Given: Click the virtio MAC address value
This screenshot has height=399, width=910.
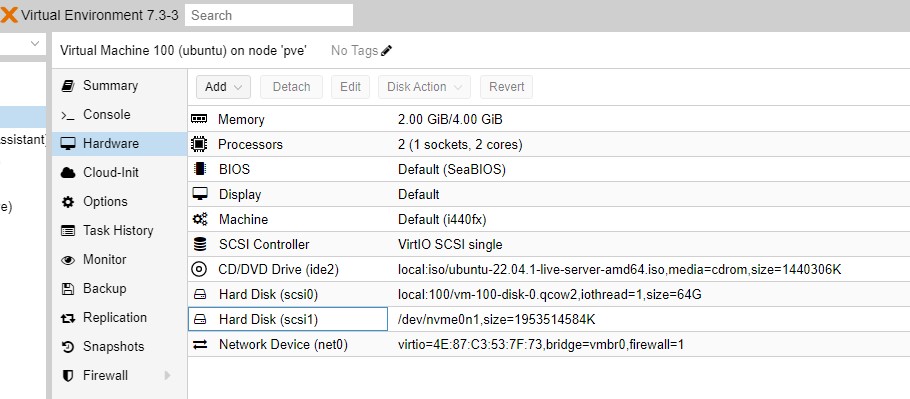Looking at the screenshot, I should tap(541, 344).
